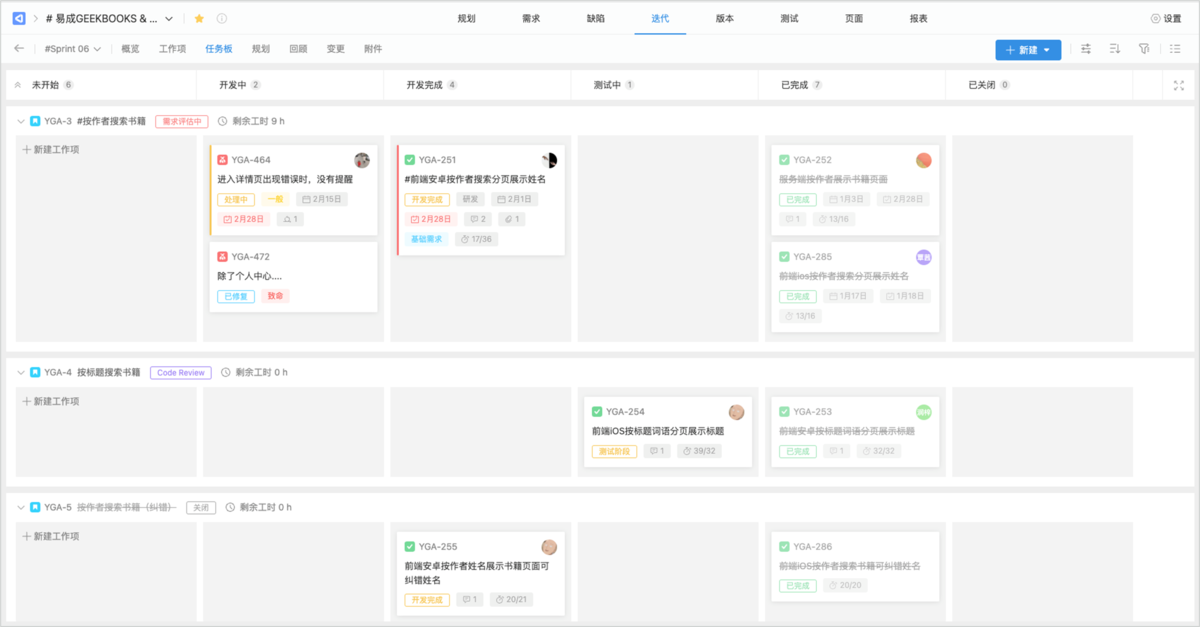Toggle the checkbox on YGA-255 card
1200x627 pixels.
click(410, 547)
